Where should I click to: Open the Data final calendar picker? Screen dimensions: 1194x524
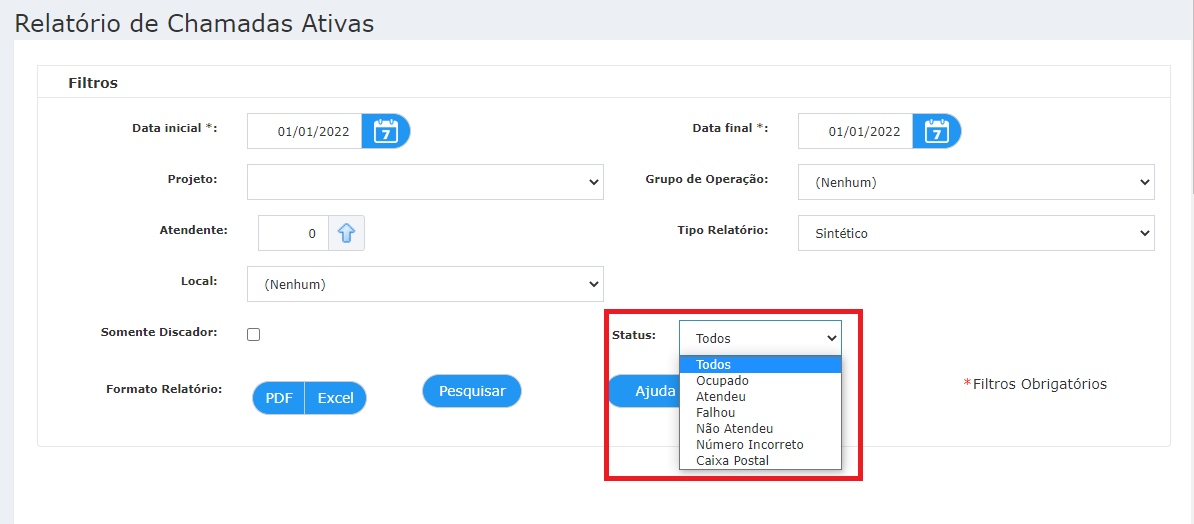click(937, 132)
